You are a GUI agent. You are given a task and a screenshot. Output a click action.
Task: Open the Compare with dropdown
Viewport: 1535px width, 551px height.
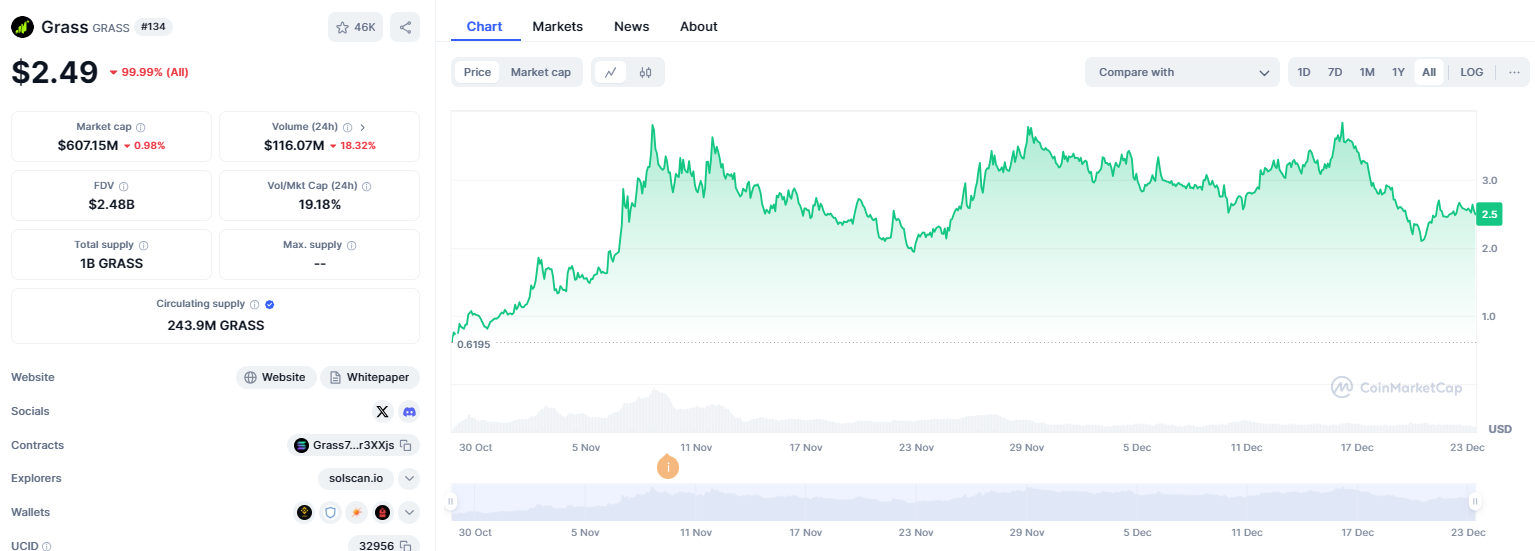click(1182, 72)
